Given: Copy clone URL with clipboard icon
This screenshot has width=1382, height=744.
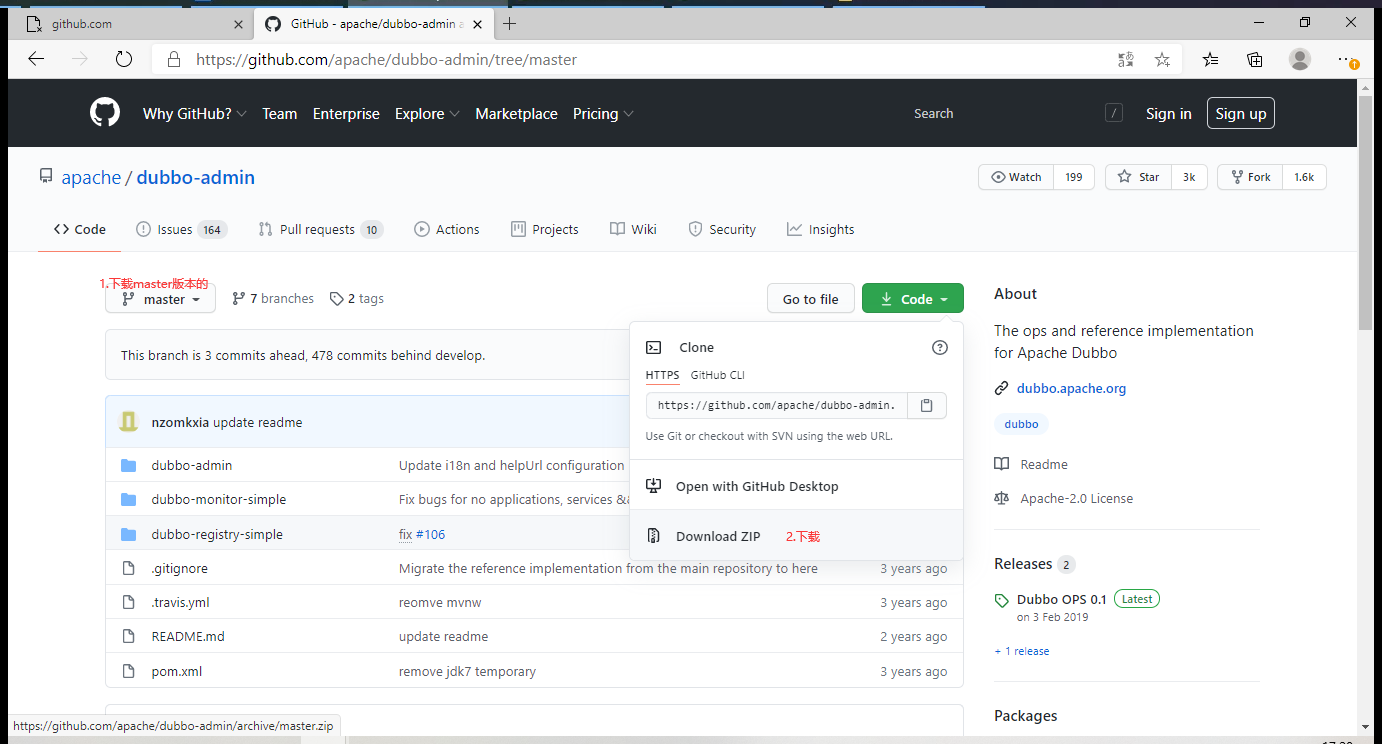Looking at the screenshot, I should pyautogui.click(x=927, y=405).
